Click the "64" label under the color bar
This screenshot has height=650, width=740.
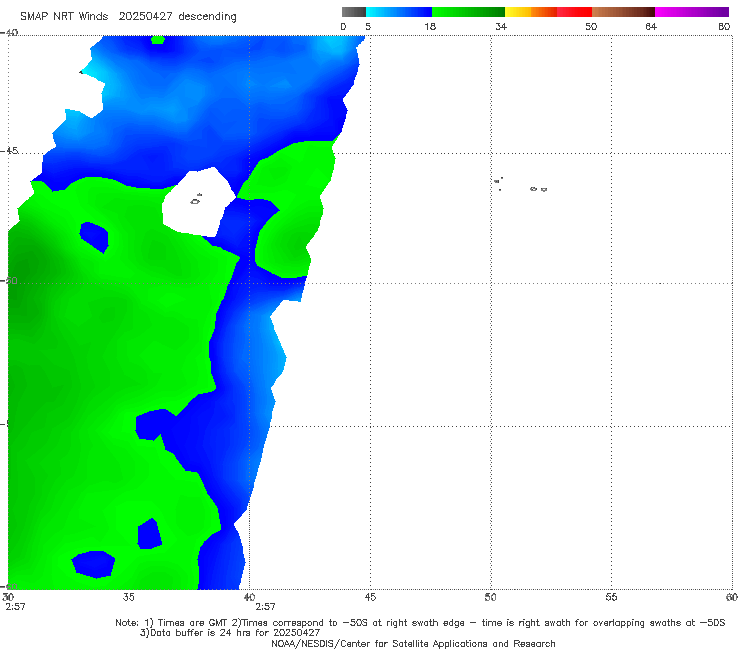(x=651, y=27)
